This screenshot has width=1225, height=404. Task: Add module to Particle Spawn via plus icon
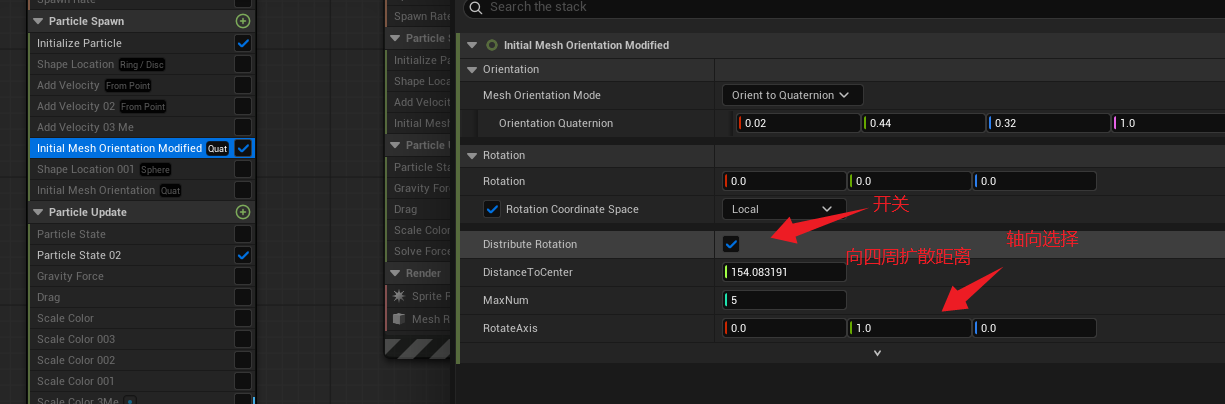click(243, 21)
